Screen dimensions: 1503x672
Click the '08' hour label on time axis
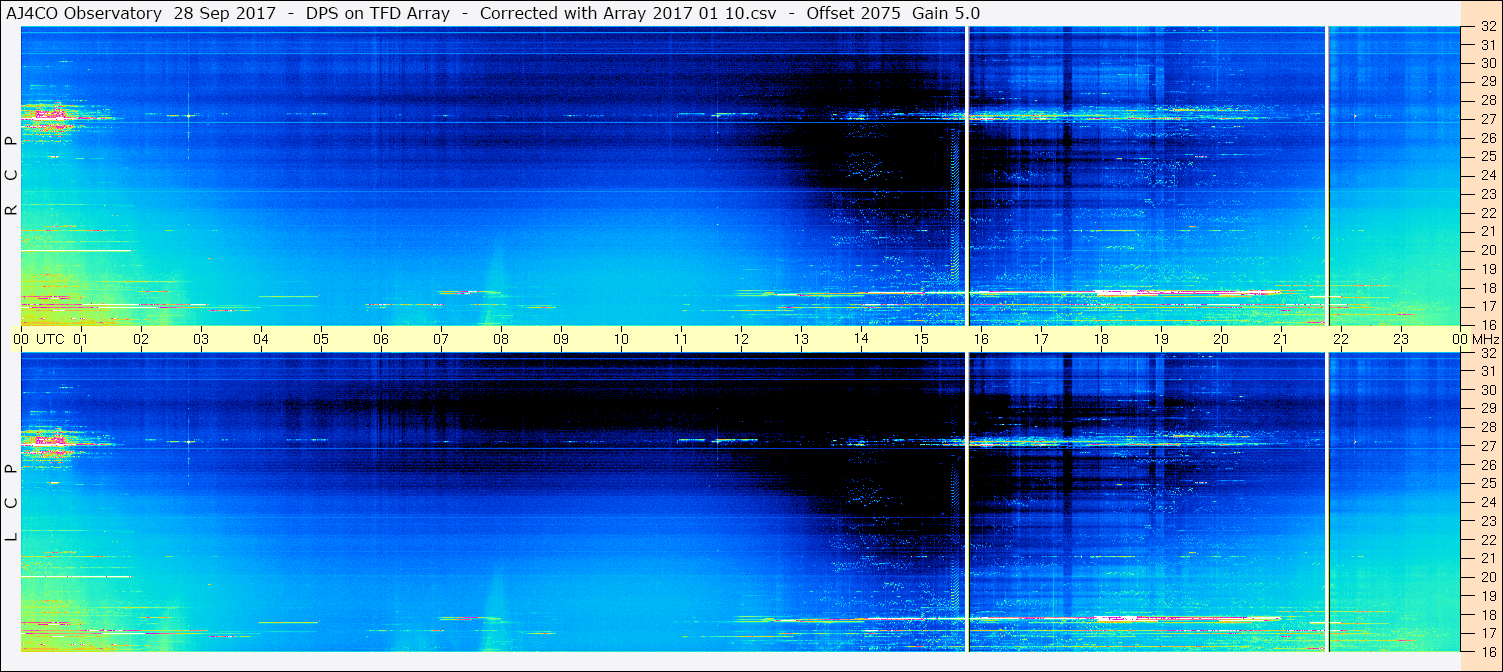pos(501,339)
